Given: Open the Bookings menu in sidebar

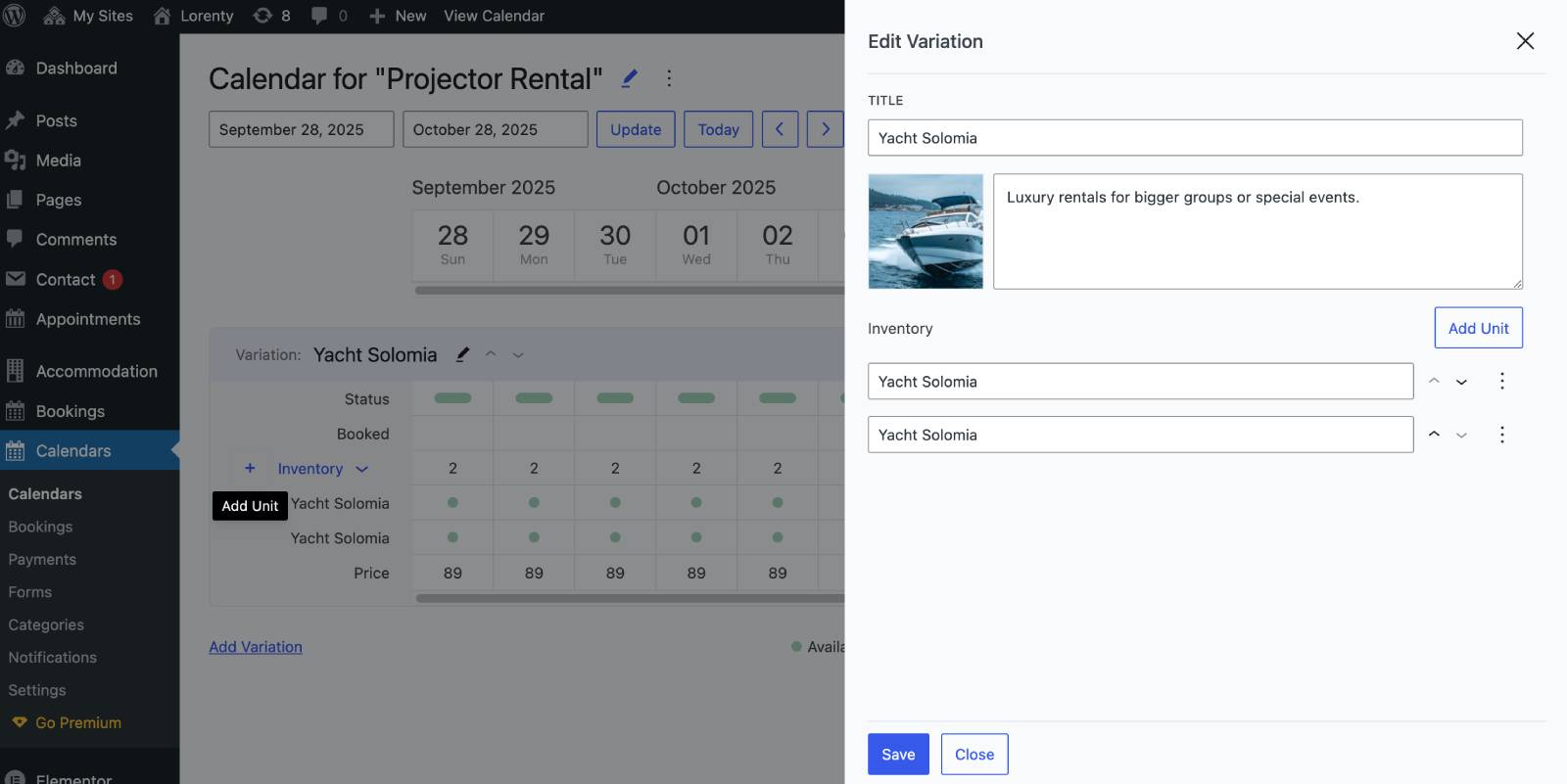Looking at the screenshot, I should pyautogui.click(x=70, y=411).
